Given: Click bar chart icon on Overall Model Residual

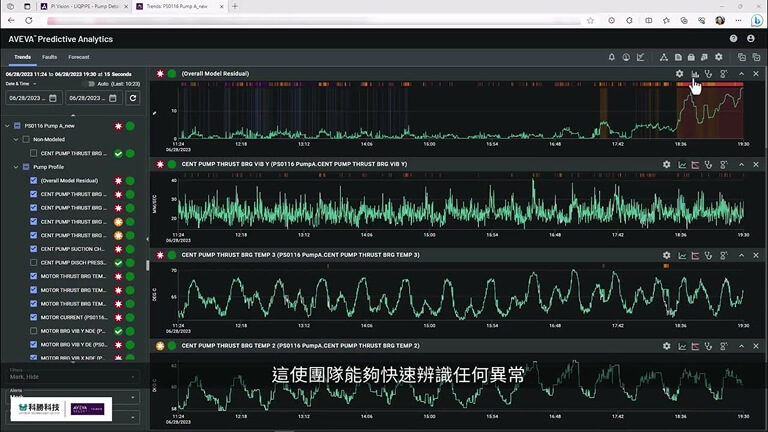Looking at the screenshot, I should click(x=695, y=73).
